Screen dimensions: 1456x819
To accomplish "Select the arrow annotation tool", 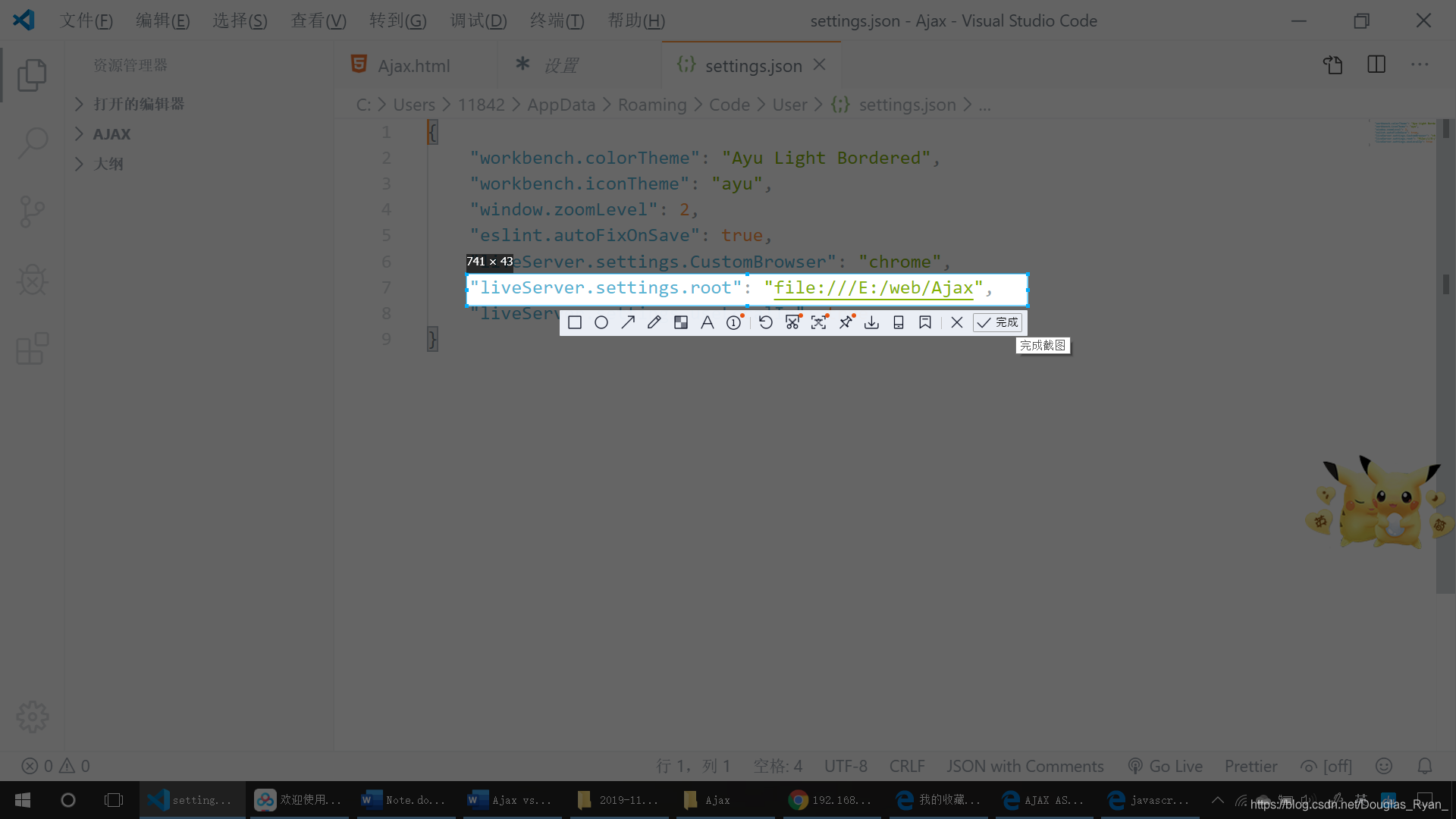I will (x=628, y=322).
